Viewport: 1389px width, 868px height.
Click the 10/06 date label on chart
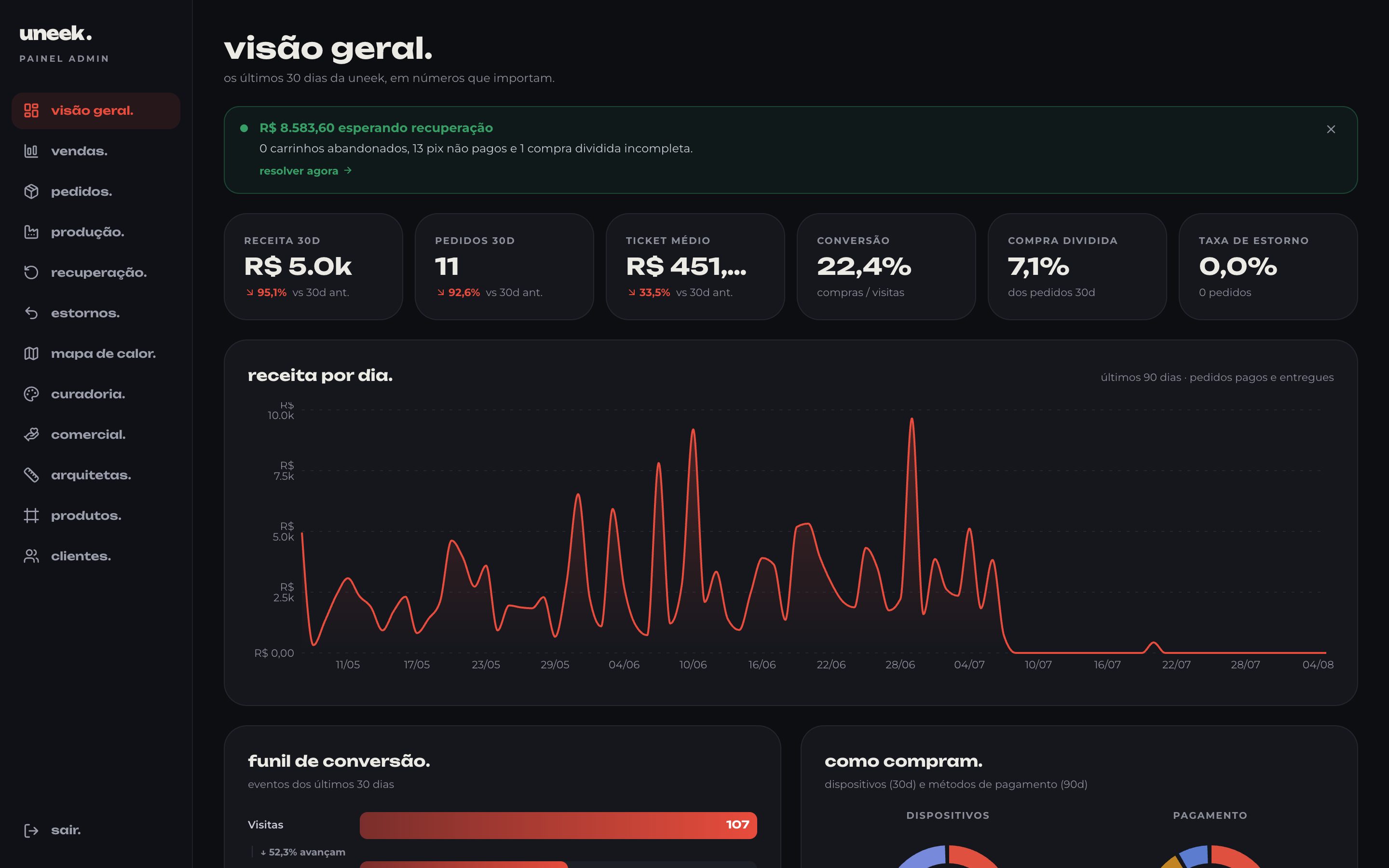pyautogui.click(x=693, y=665)
